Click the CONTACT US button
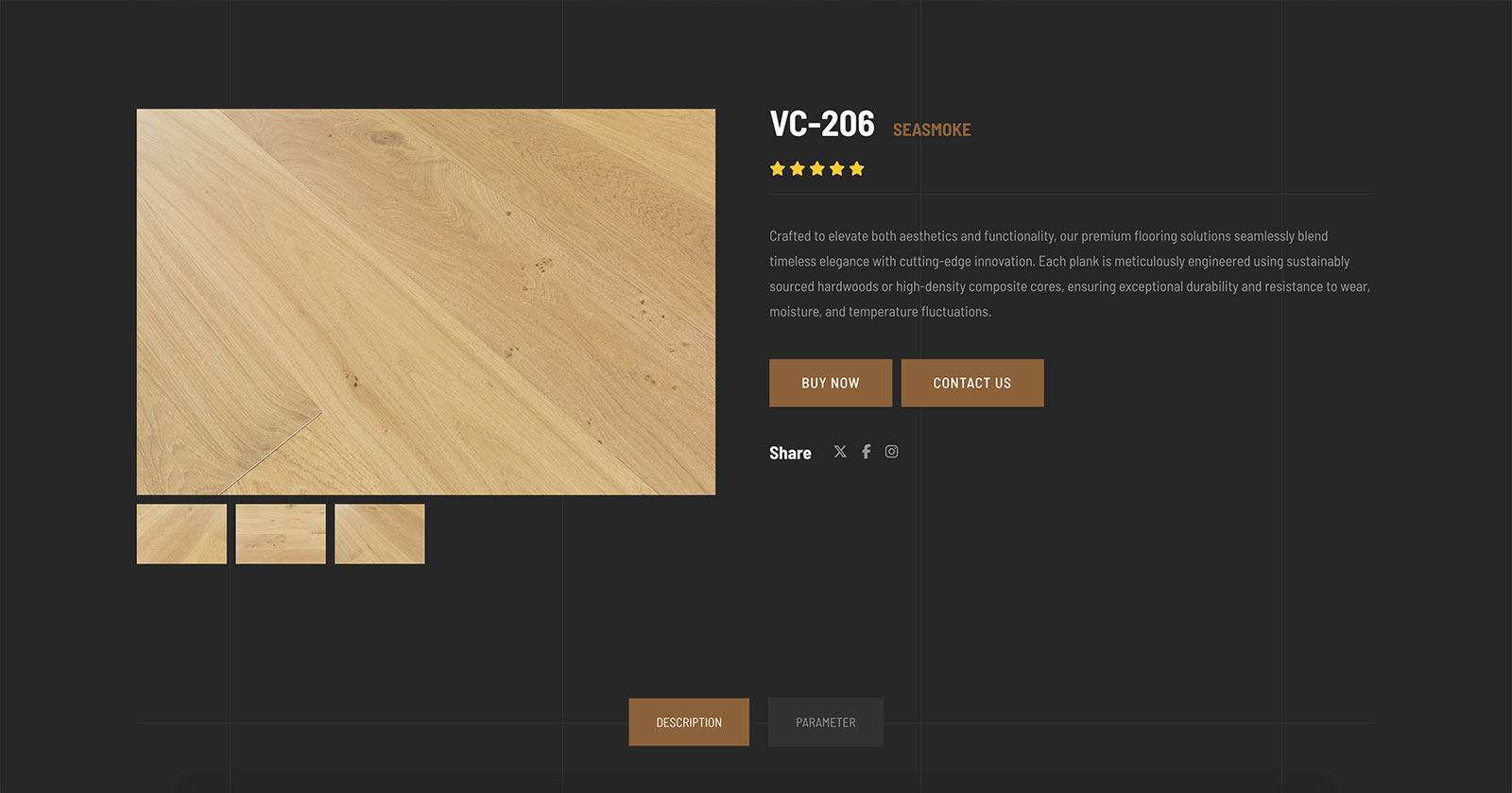Viewport: 1512px width, 793px height. click(x=972, y=383)
